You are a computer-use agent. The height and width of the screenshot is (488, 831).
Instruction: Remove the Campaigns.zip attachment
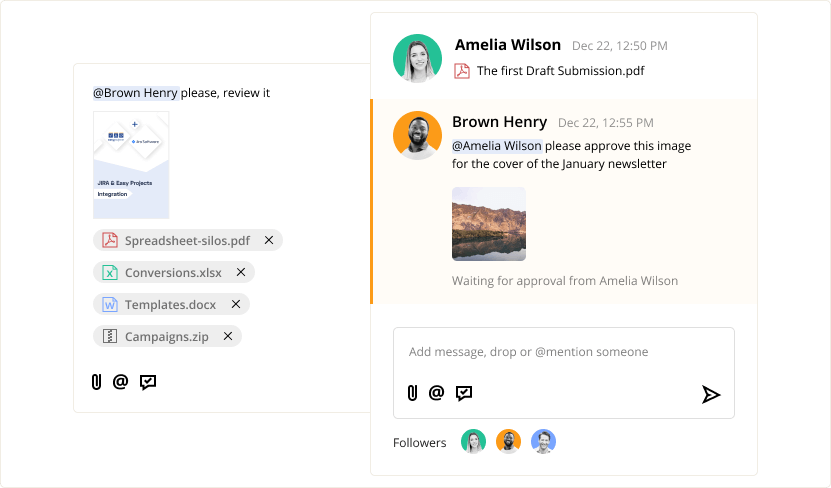coord(228,337)
